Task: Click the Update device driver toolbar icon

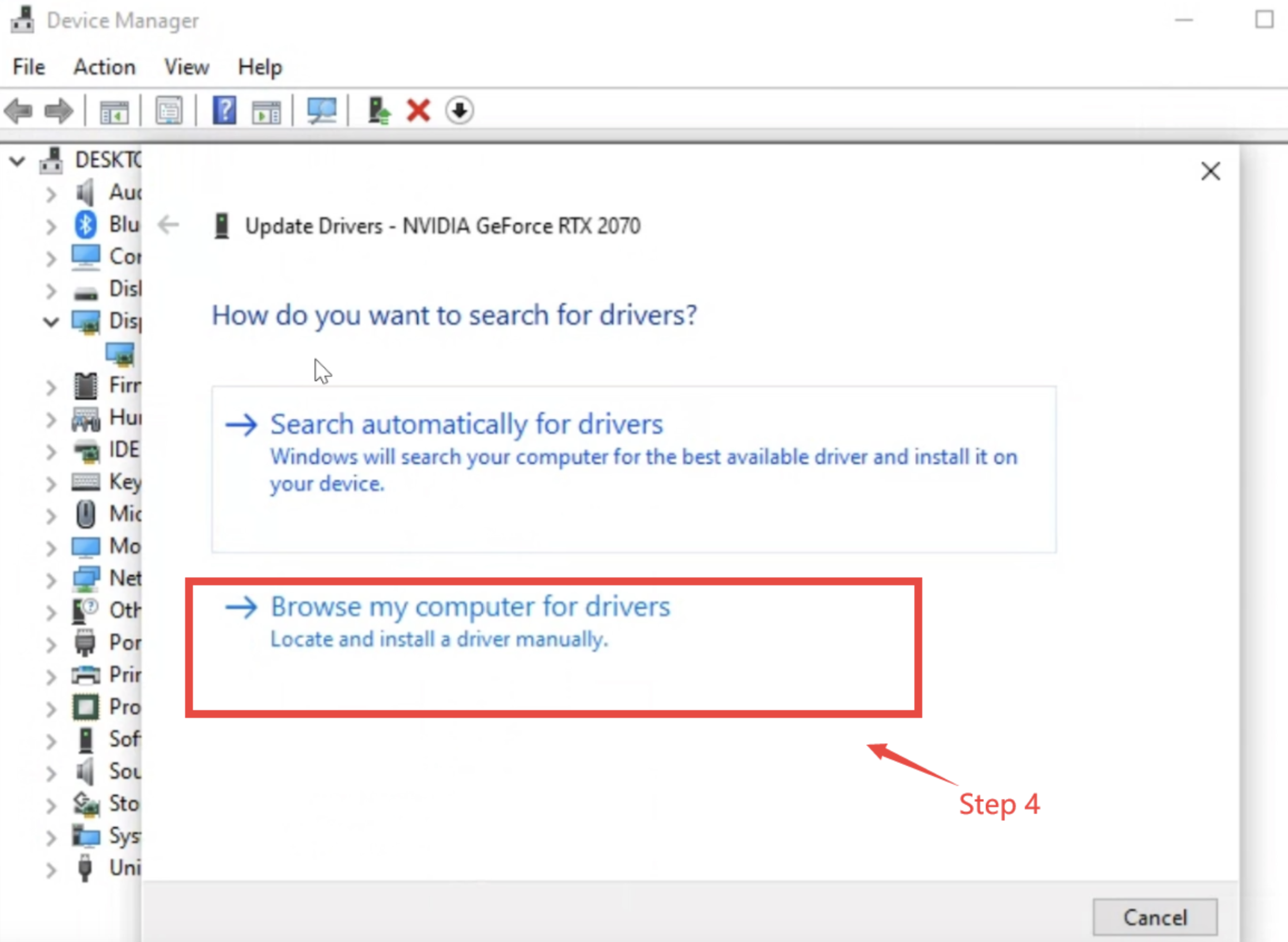Action: [379, 110]
